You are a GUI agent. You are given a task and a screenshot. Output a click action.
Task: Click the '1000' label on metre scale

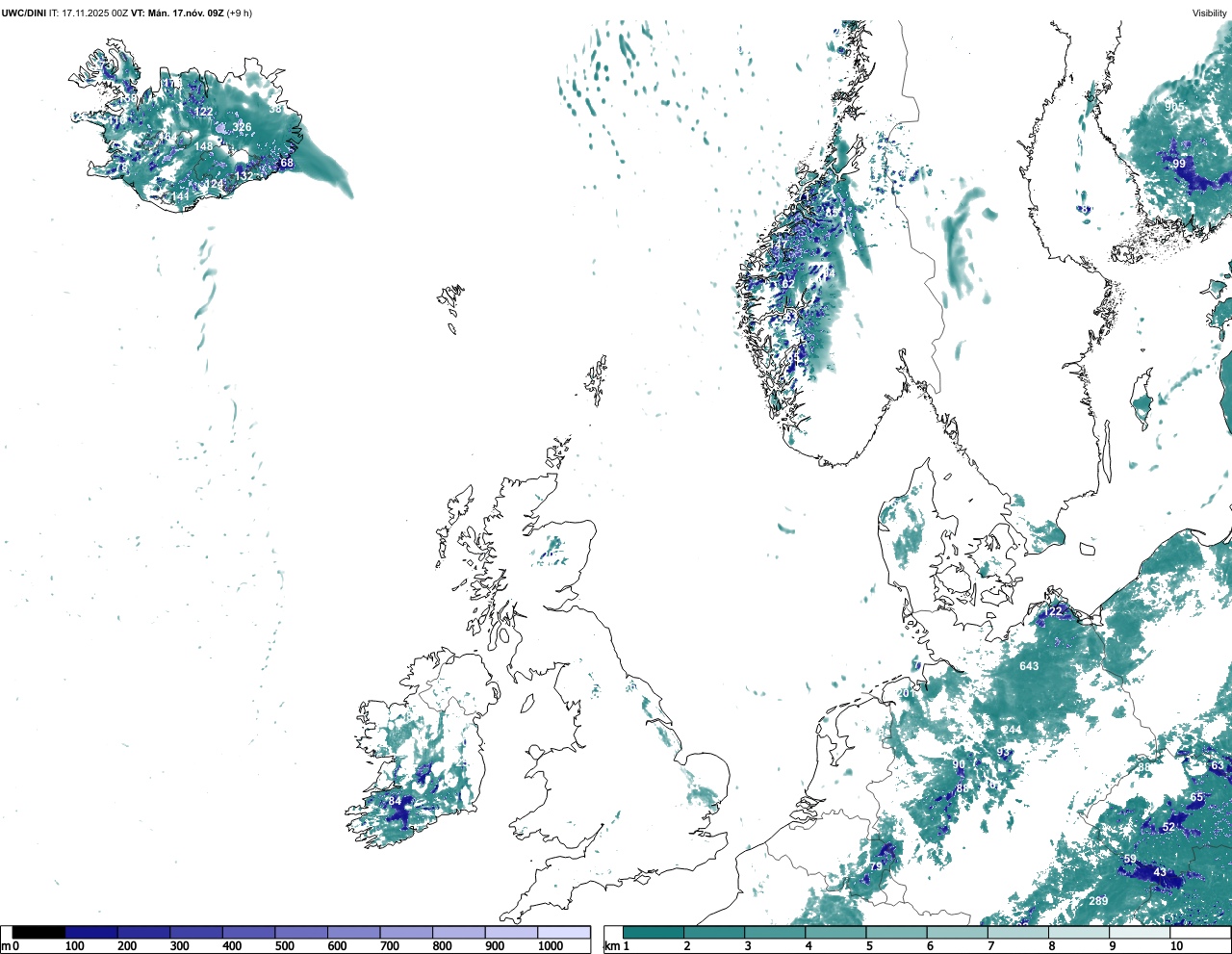coord(551,946)
